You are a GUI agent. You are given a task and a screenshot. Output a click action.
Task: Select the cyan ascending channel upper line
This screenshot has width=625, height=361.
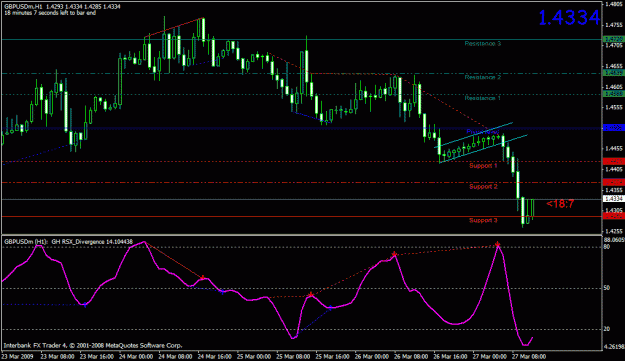tap(474, 135)
